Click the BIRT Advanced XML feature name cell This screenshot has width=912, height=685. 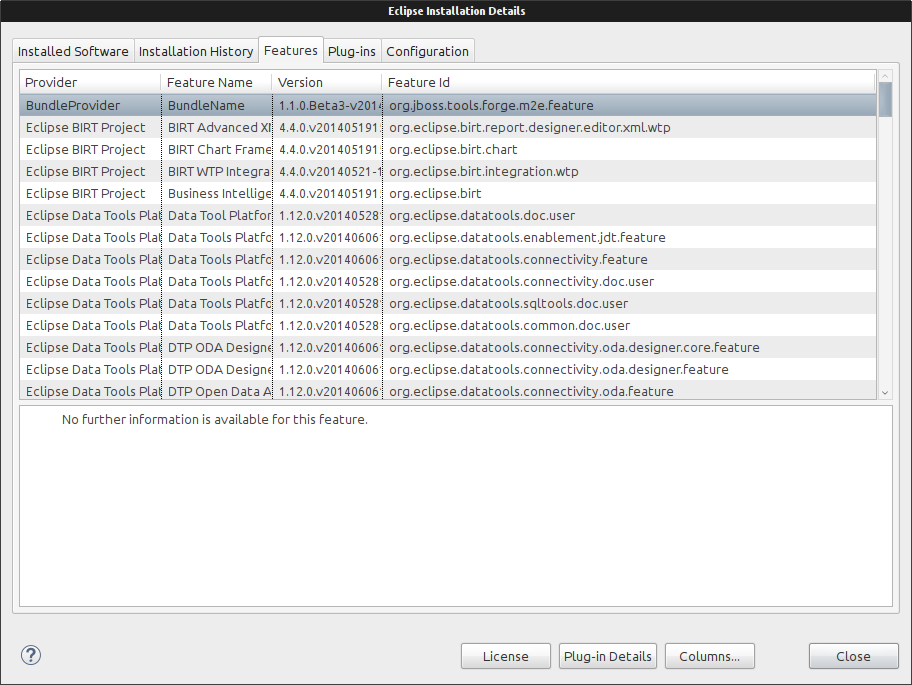click(217, 127)
